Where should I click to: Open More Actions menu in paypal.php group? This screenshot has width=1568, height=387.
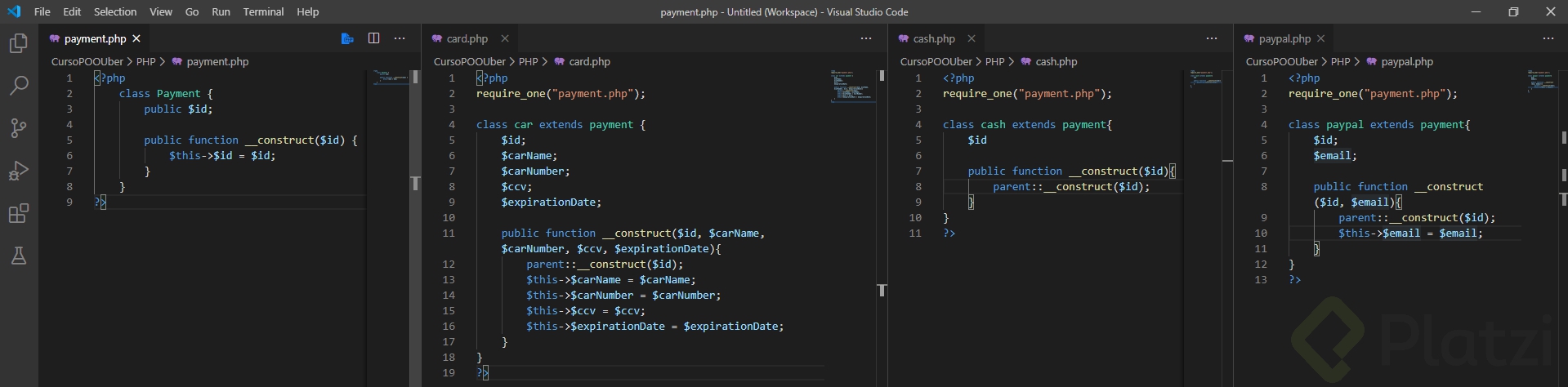point(1548,38)
